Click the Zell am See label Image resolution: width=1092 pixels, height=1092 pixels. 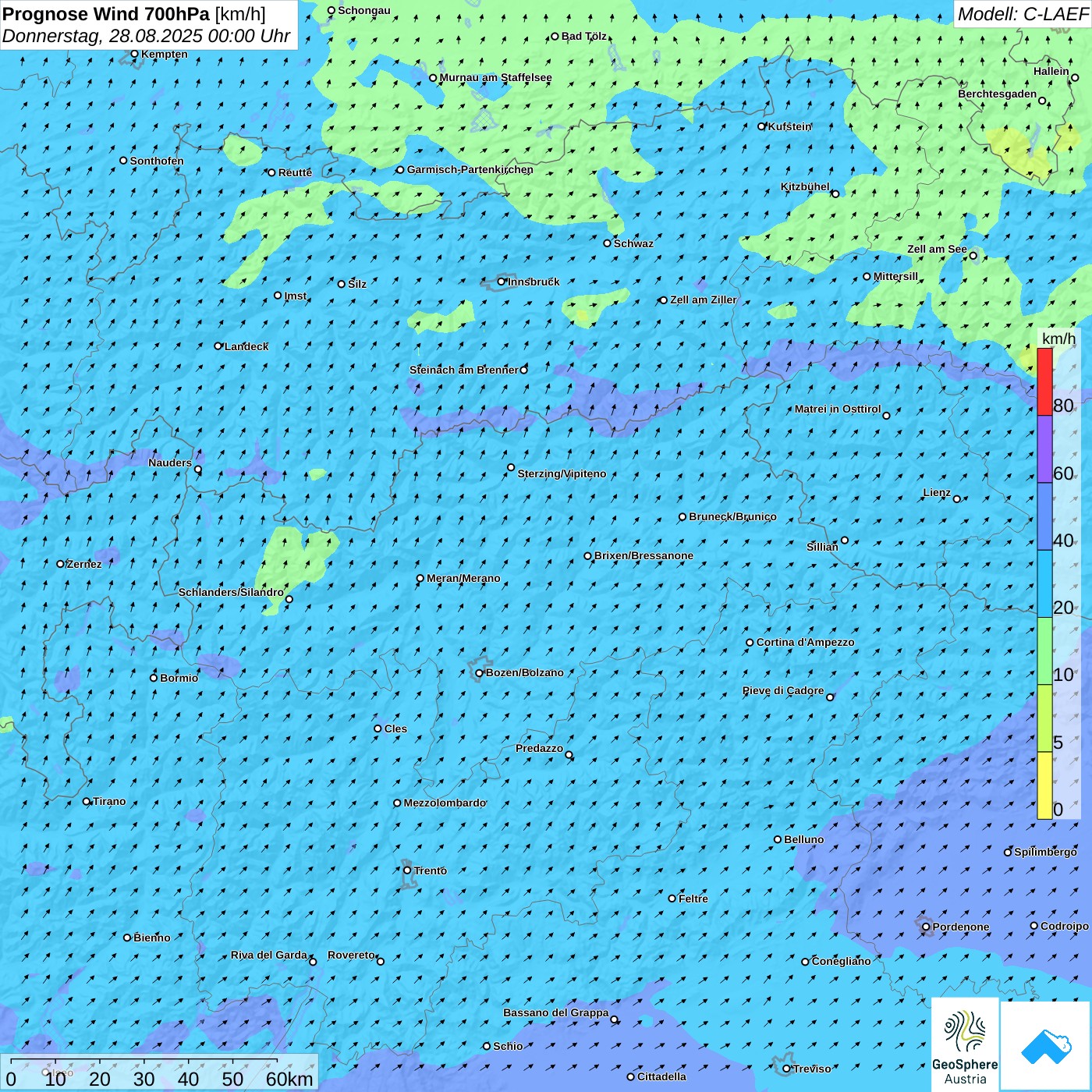click(937, 249)
